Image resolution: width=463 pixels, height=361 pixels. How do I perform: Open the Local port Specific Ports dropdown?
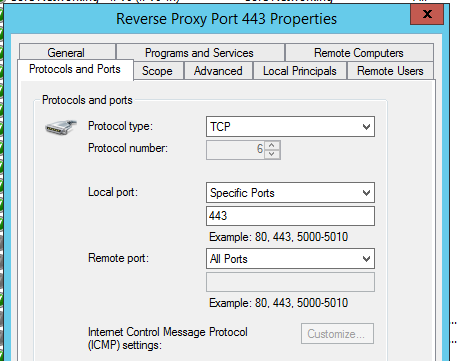click(290, 193)
